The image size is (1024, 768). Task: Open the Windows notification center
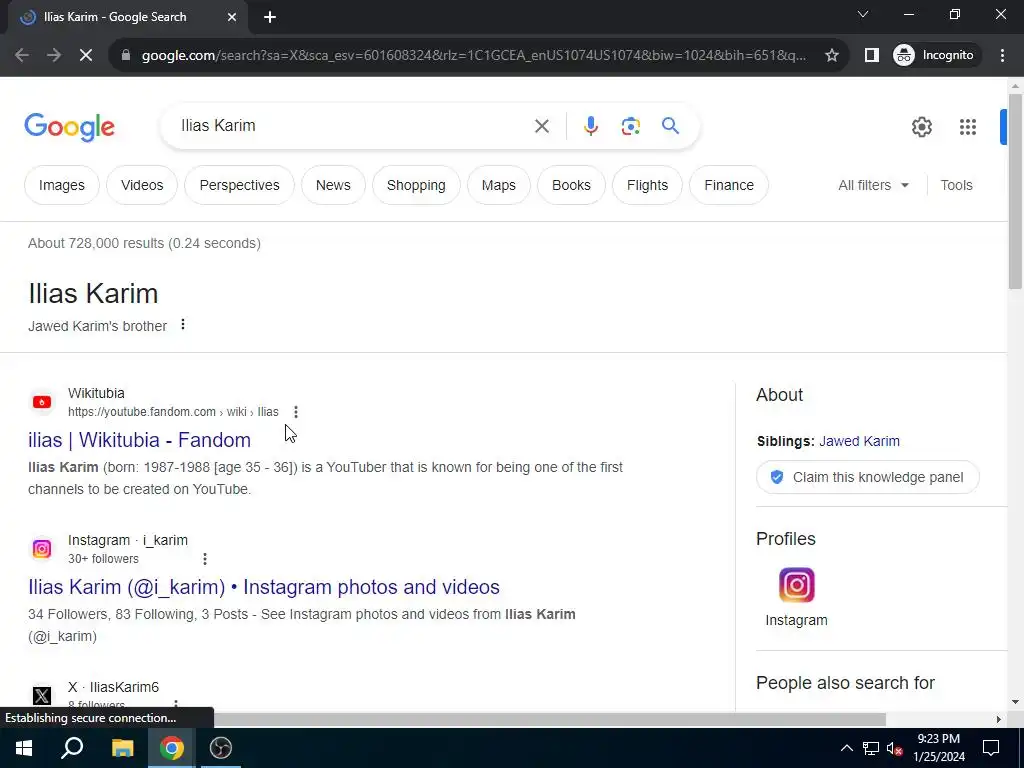[991, 748]
